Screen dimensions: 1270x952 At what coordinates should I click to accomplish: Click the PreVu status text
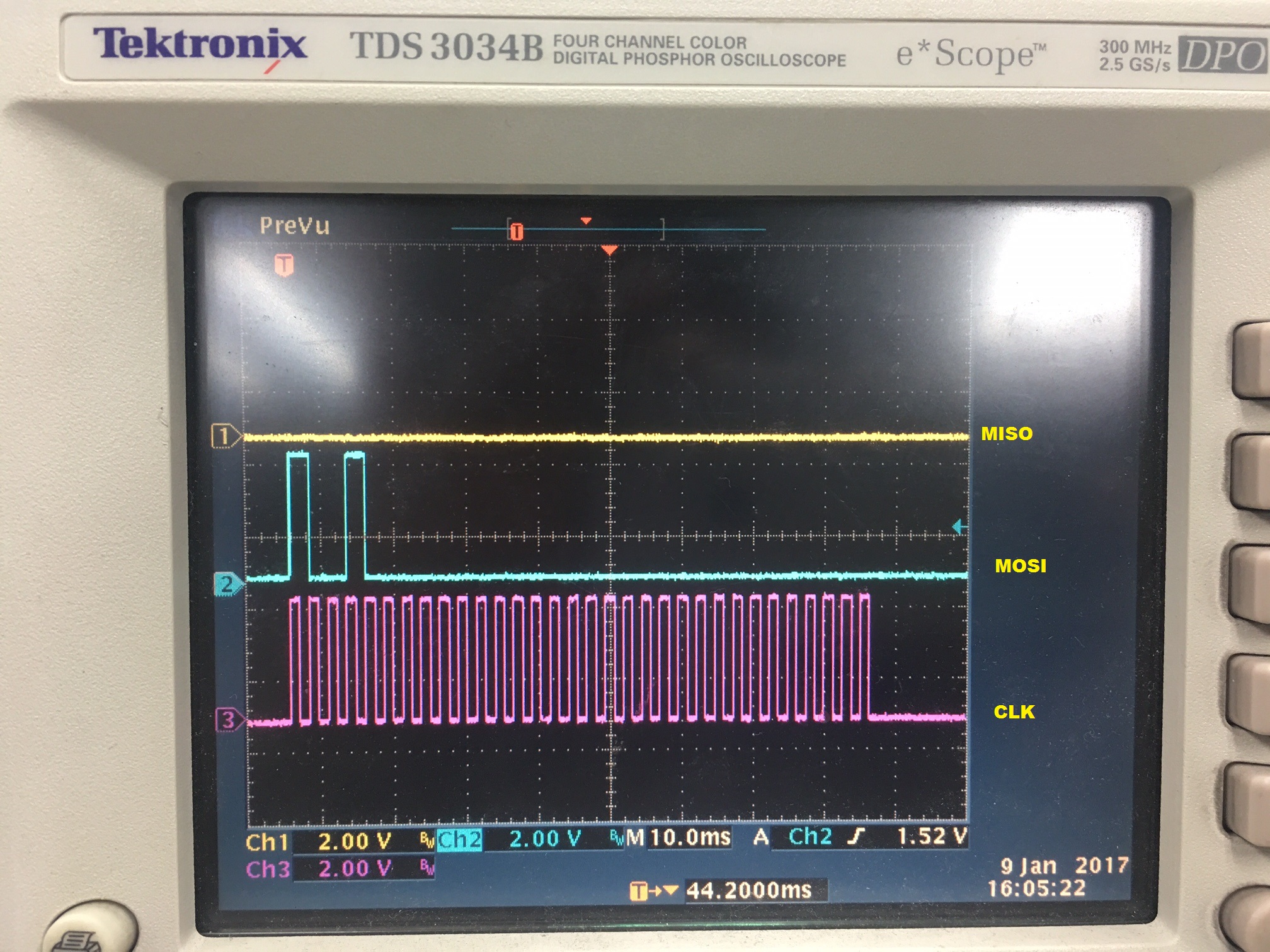click(x=294, y=225)
